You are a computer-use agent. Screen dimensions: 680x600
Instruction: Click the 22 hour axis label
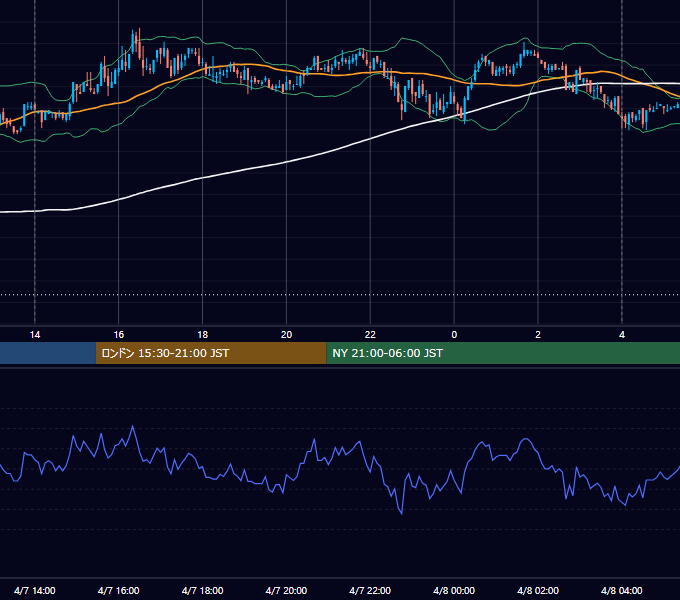pos(370,335)
